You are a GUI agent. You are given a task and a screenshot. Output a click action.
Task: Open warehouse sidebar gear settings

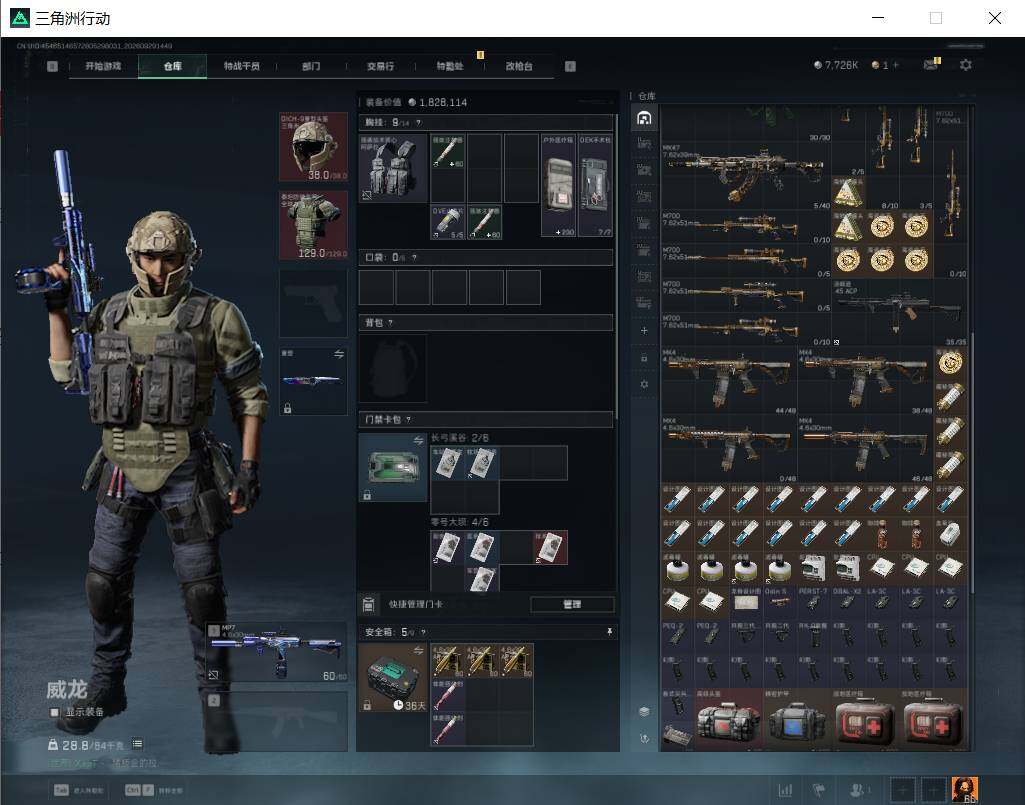(645, 385)
